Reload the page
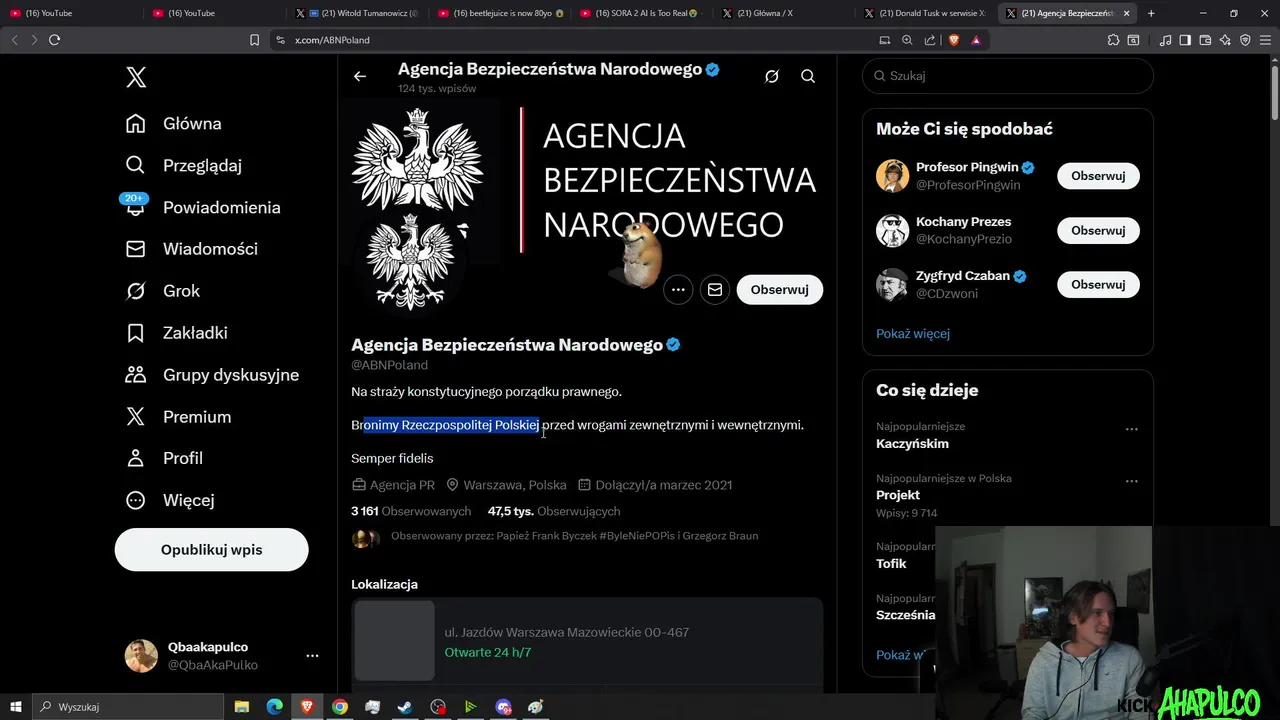1280x720 pixels. pyautogui.click(x=54, y=40)
